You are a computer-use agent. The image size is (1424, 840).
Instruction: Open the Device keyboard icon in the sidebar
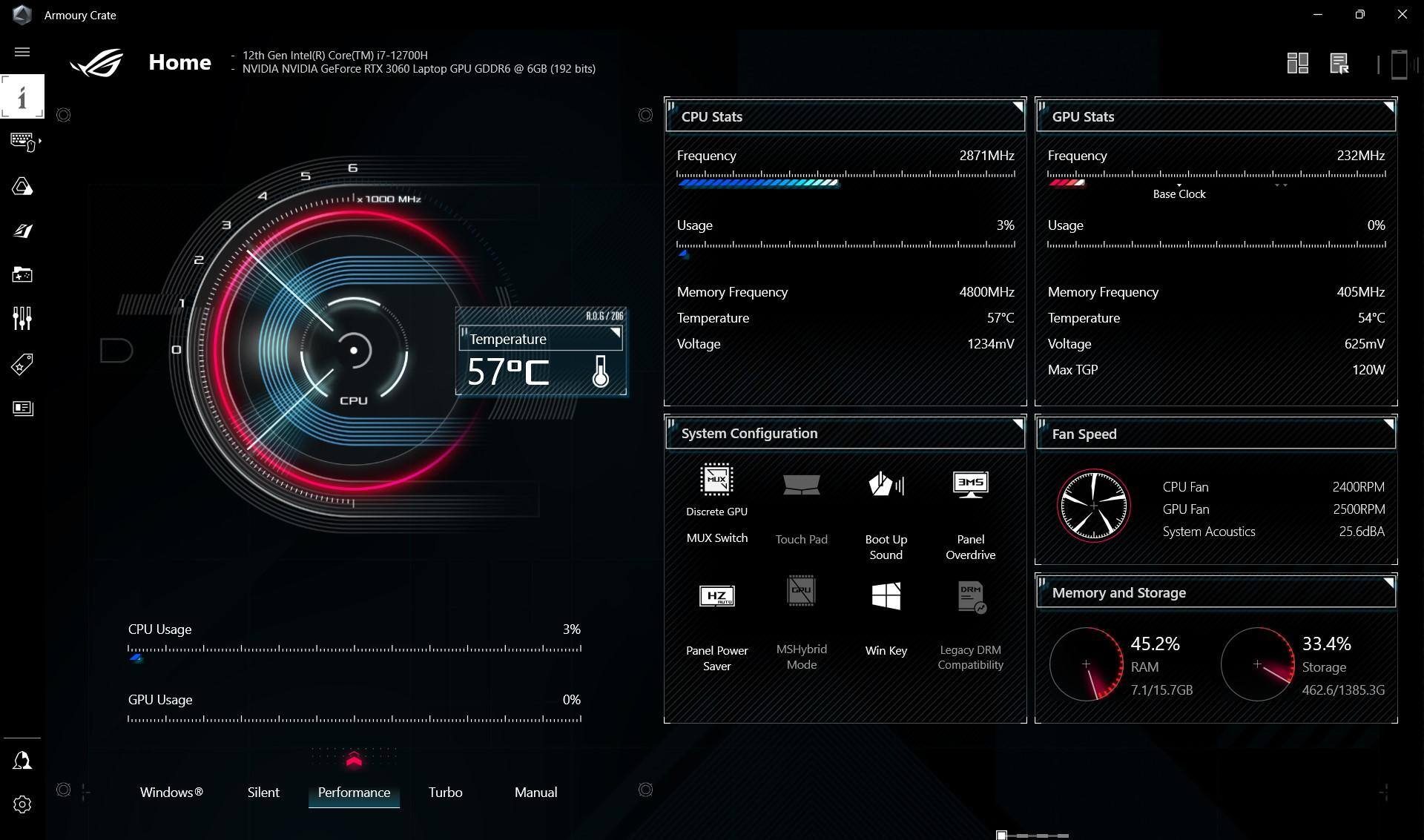(x=22, y=141)
